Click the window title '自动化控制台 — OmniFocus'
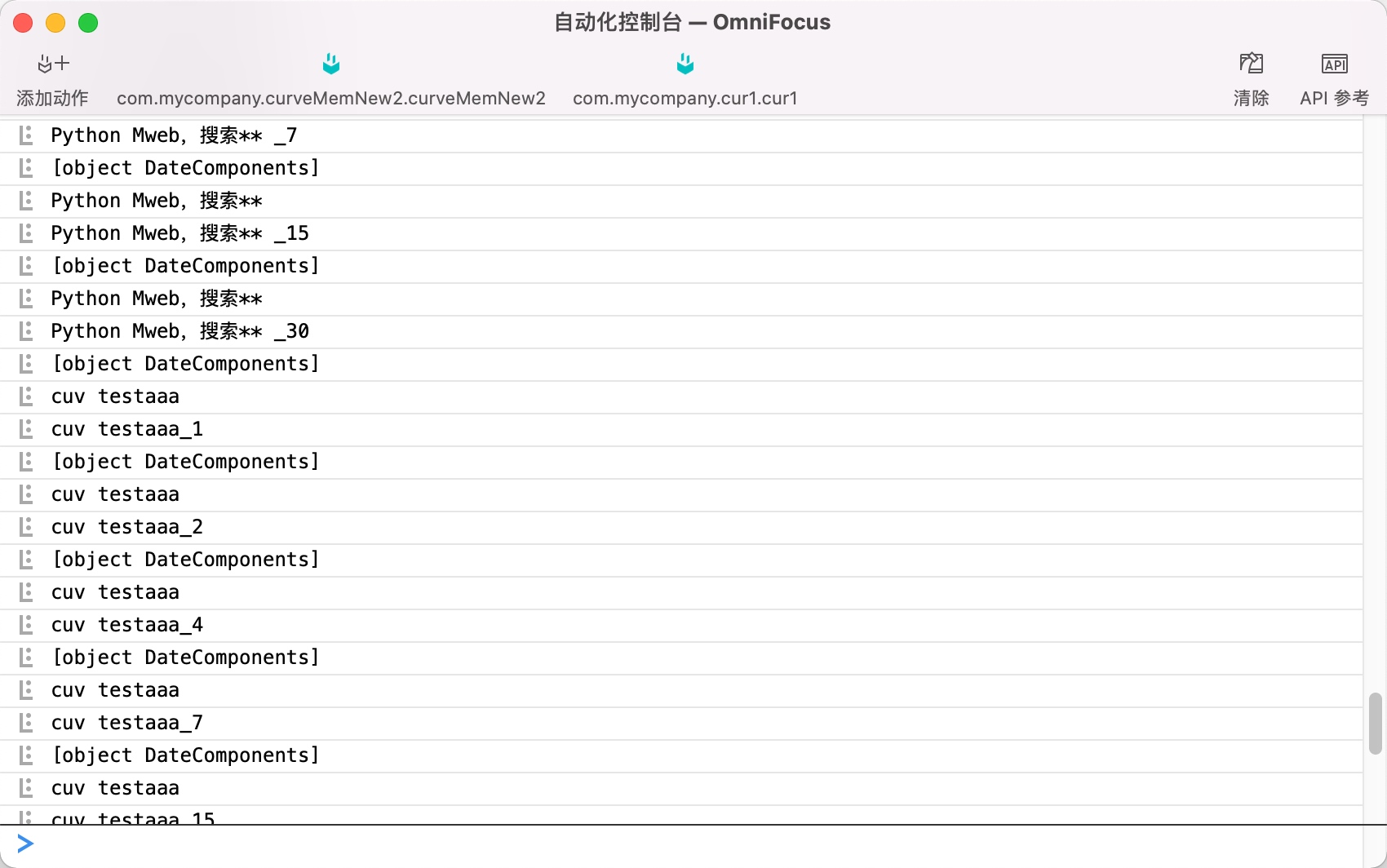The width and height of the screenshot is (1387, 868). (x=692, y=22)
